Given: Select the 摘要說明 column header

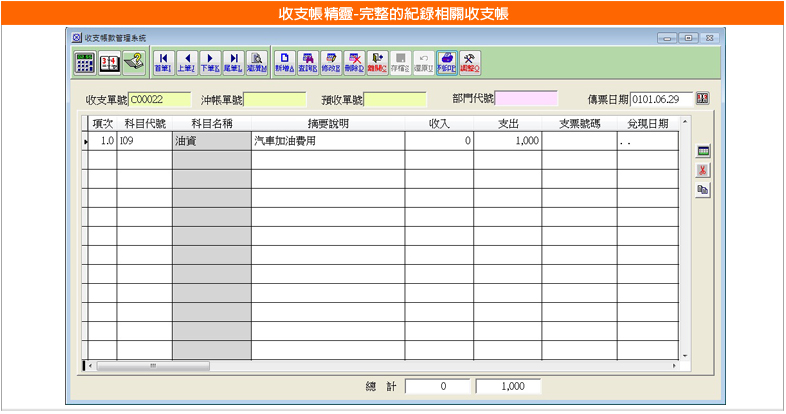Looking at the screenshot, I should (x=327, y=124).
